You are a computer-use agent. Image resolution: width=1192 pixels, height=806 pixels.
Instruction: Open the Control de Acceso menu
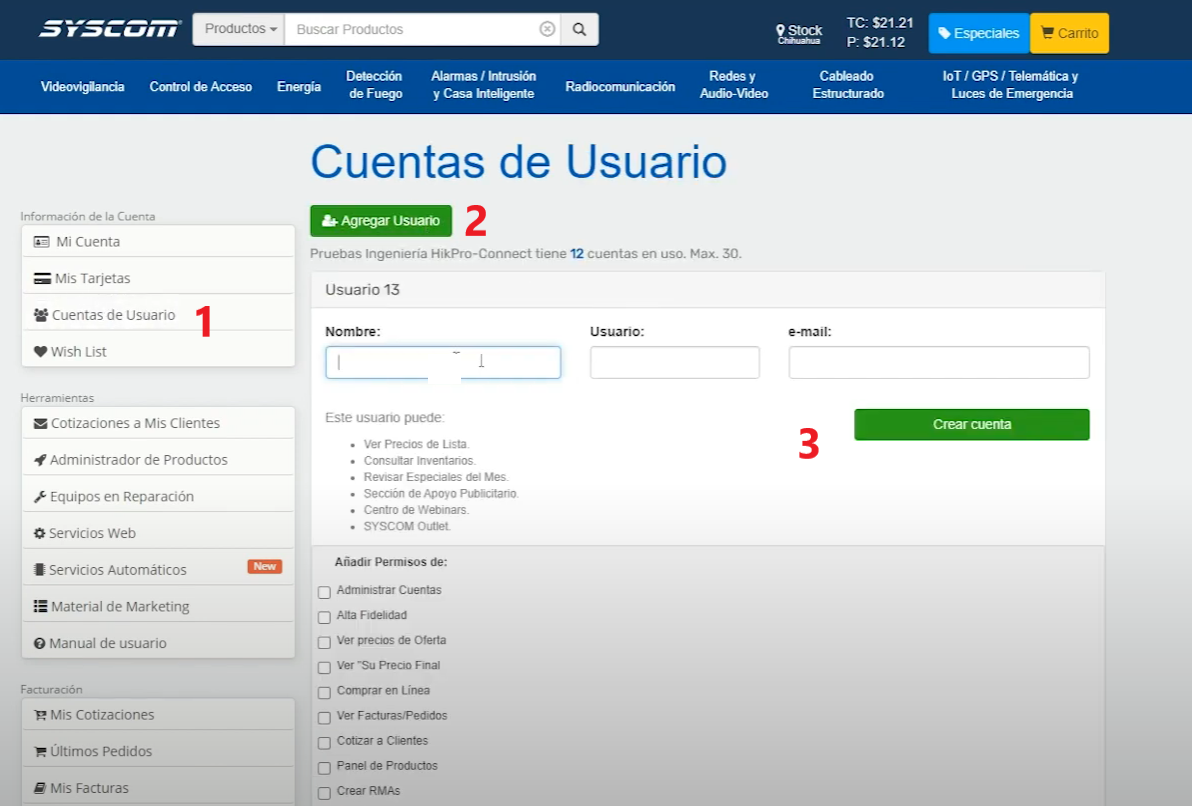(x=201, y=87)
